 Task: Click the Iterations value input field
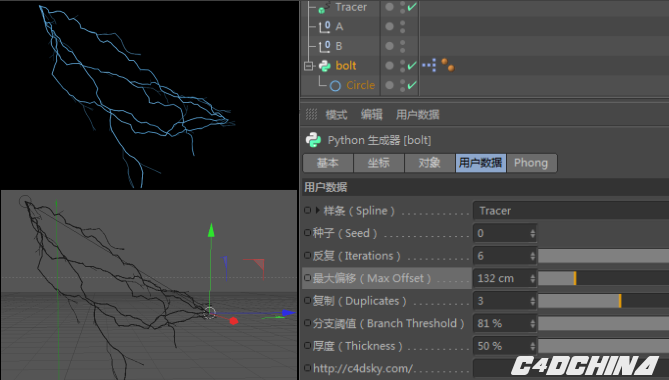pyautogui.click(x=501, y=256)
